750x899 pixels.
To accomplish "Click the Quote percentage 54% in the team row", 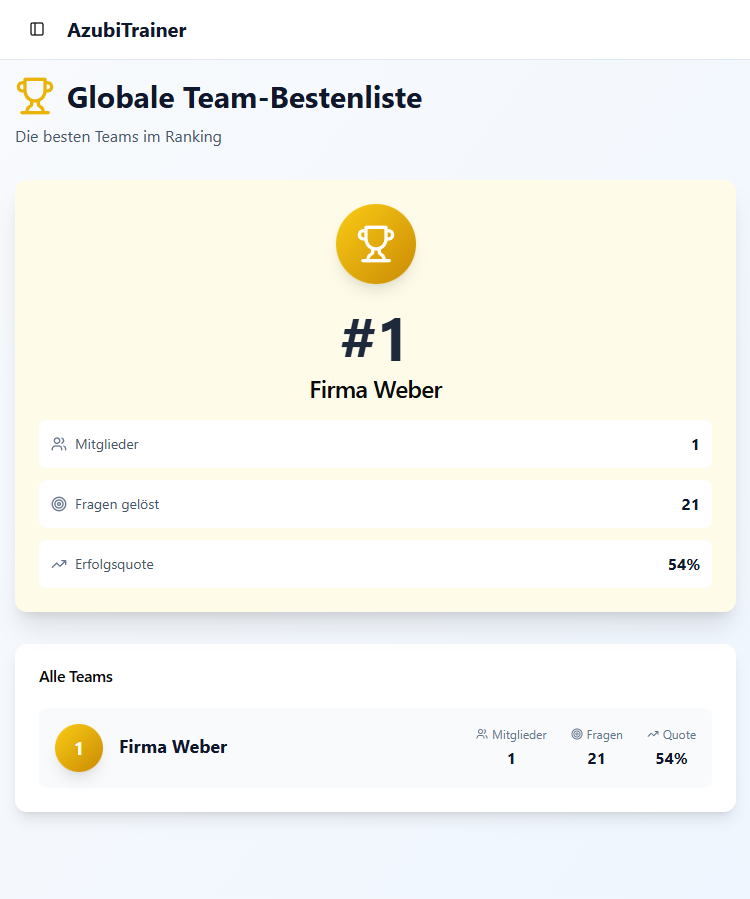I will [x=671, y=758].
